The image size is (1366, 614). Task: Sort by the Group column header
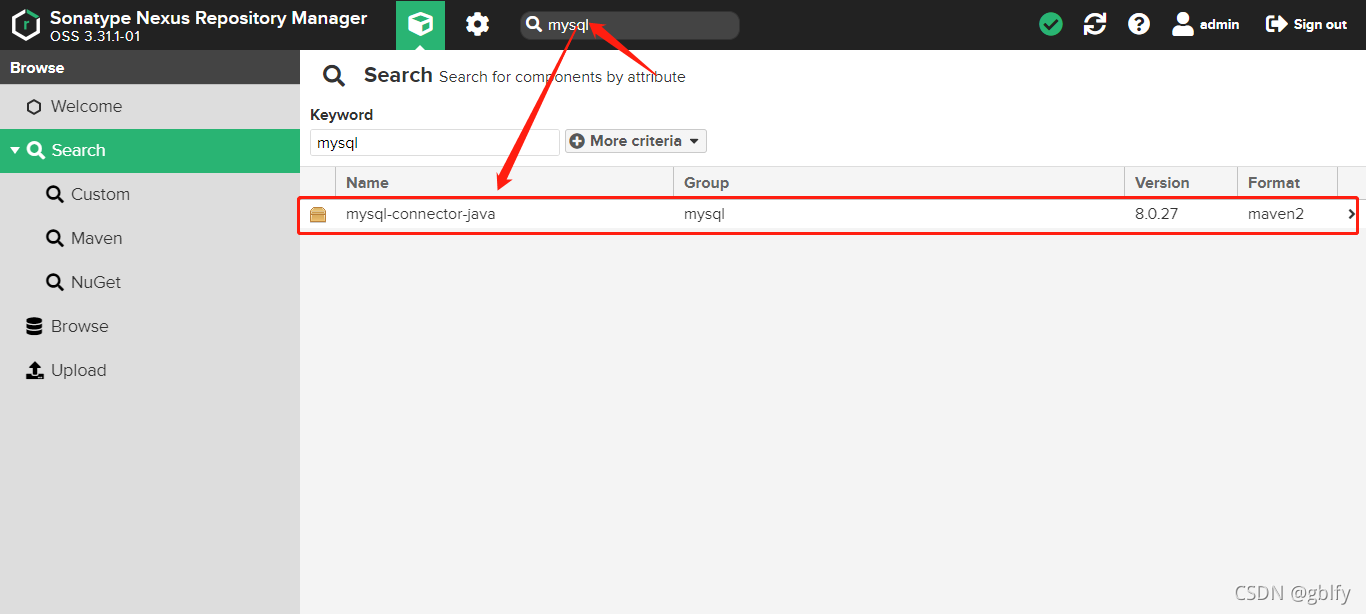899,183
